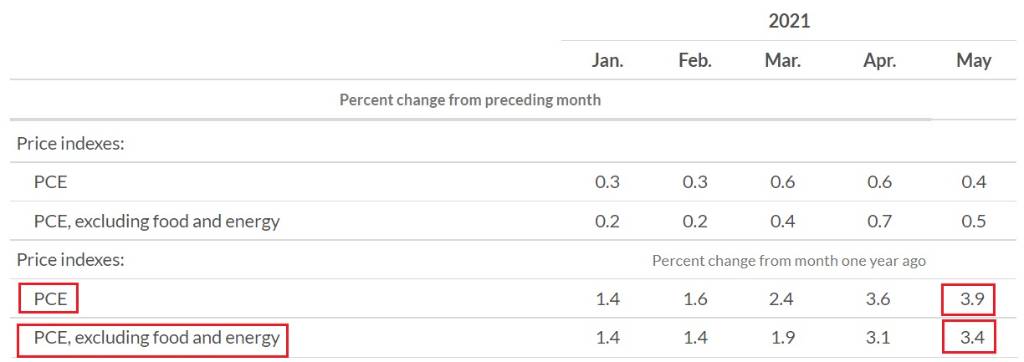
Task: Click the highlighted 3.9 value for May
Action: coord(968,300)
